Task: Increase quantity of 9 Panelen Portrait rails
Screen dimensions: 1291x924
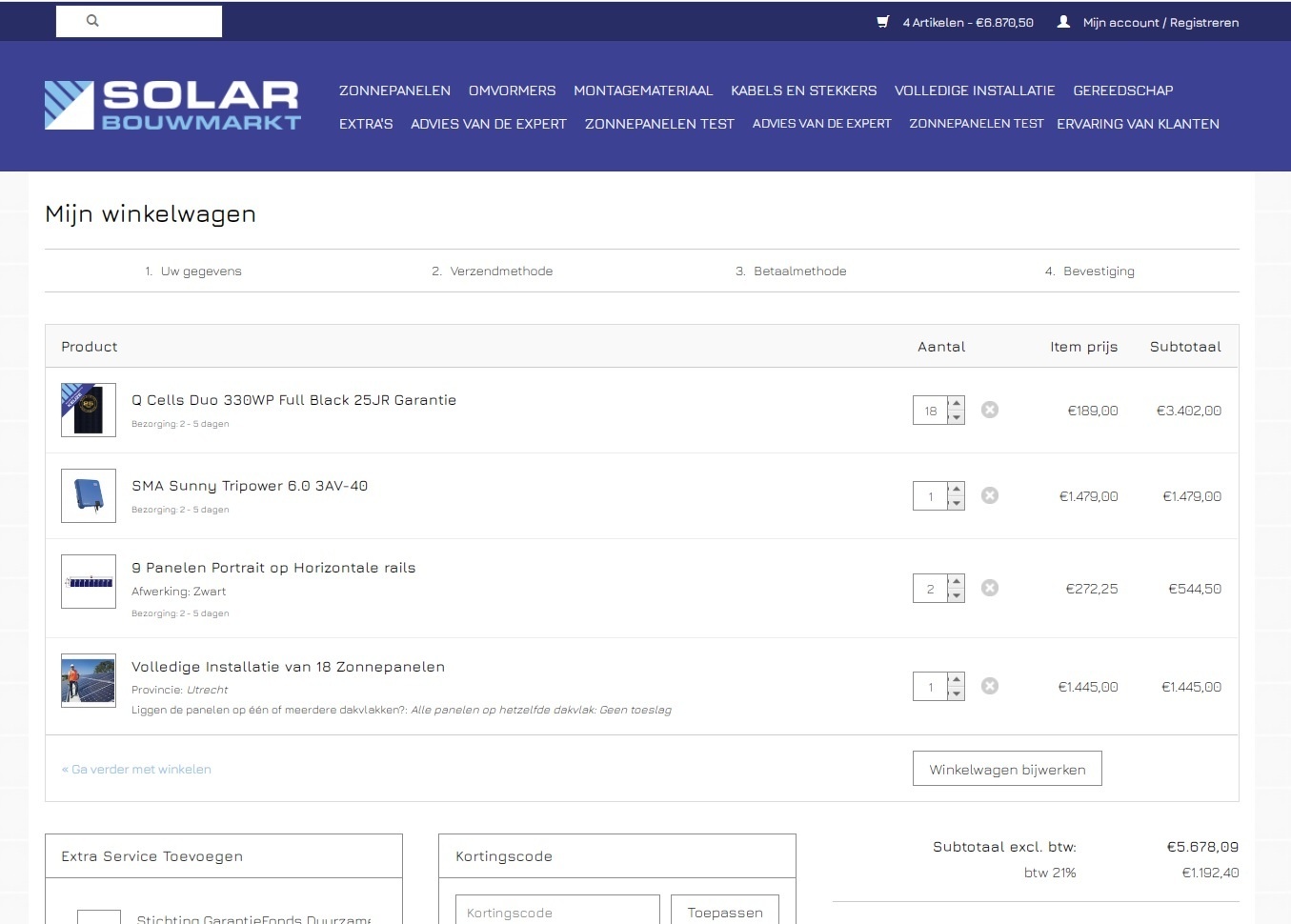Action: pyautogui.click(x=957, y=581)
